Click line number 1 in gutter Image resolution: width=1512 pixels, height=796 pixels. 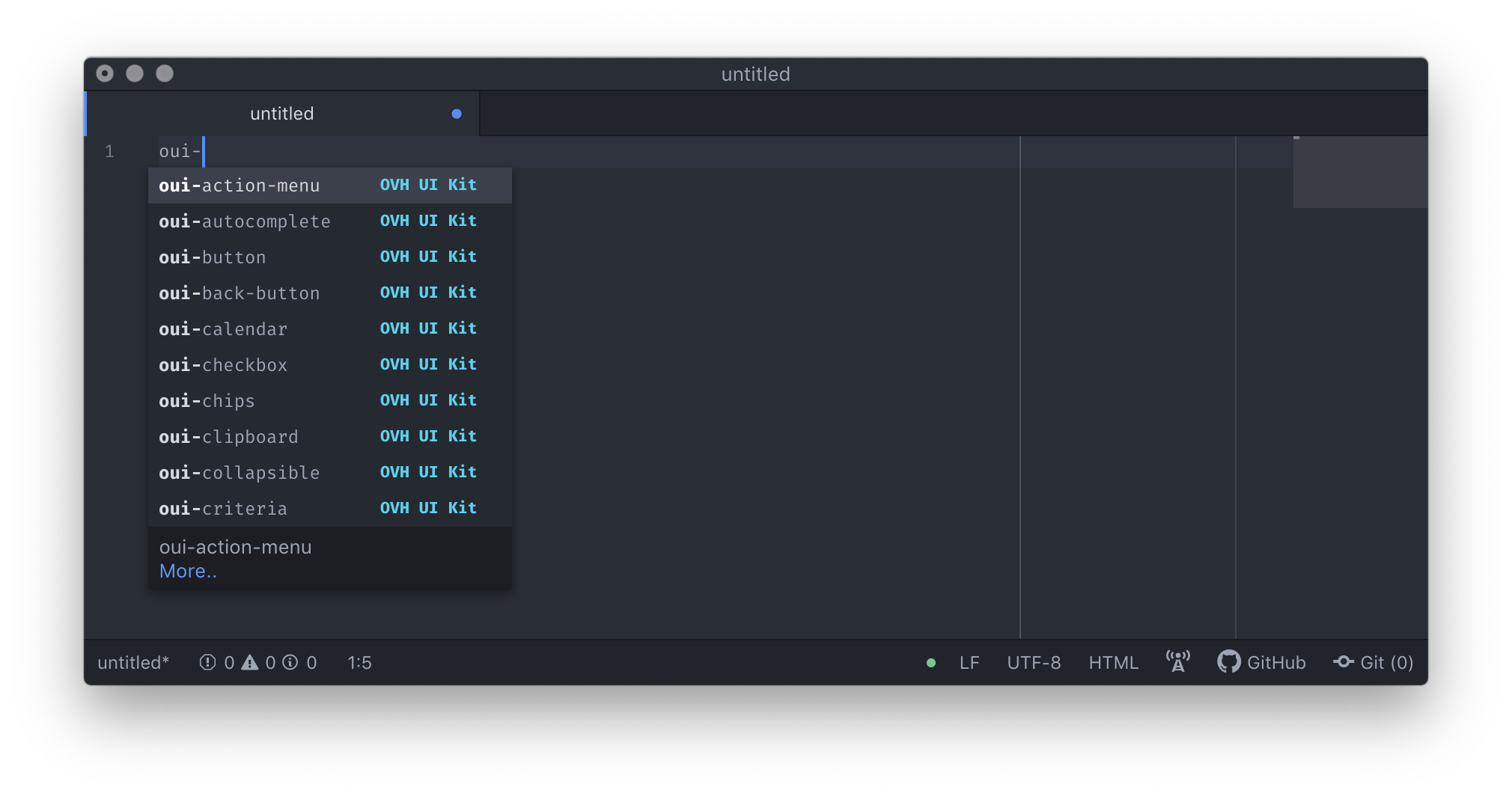pyautogui.click(x=109, y=152)
